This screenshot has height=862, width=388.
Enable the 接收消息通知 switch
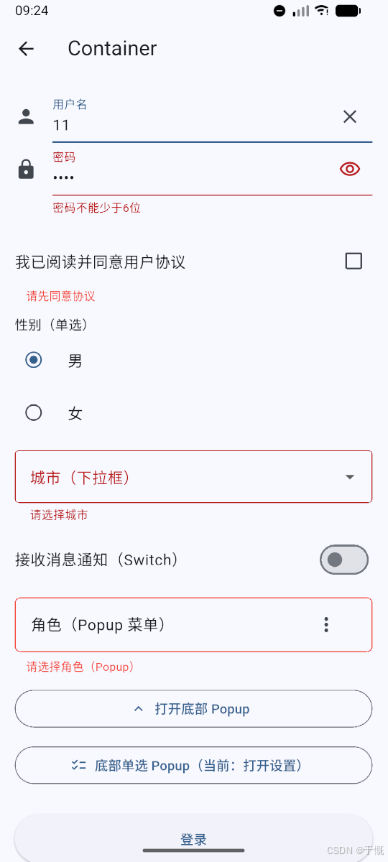(344, 560)
